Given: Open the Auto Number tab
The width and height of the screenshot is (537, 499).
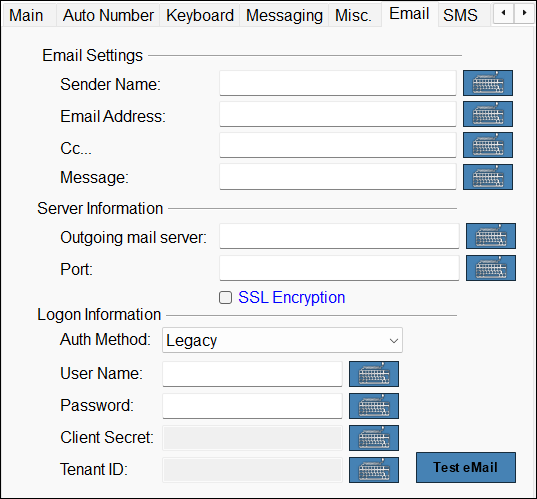Looking at the screenshot, I should (x=108, y=15).
